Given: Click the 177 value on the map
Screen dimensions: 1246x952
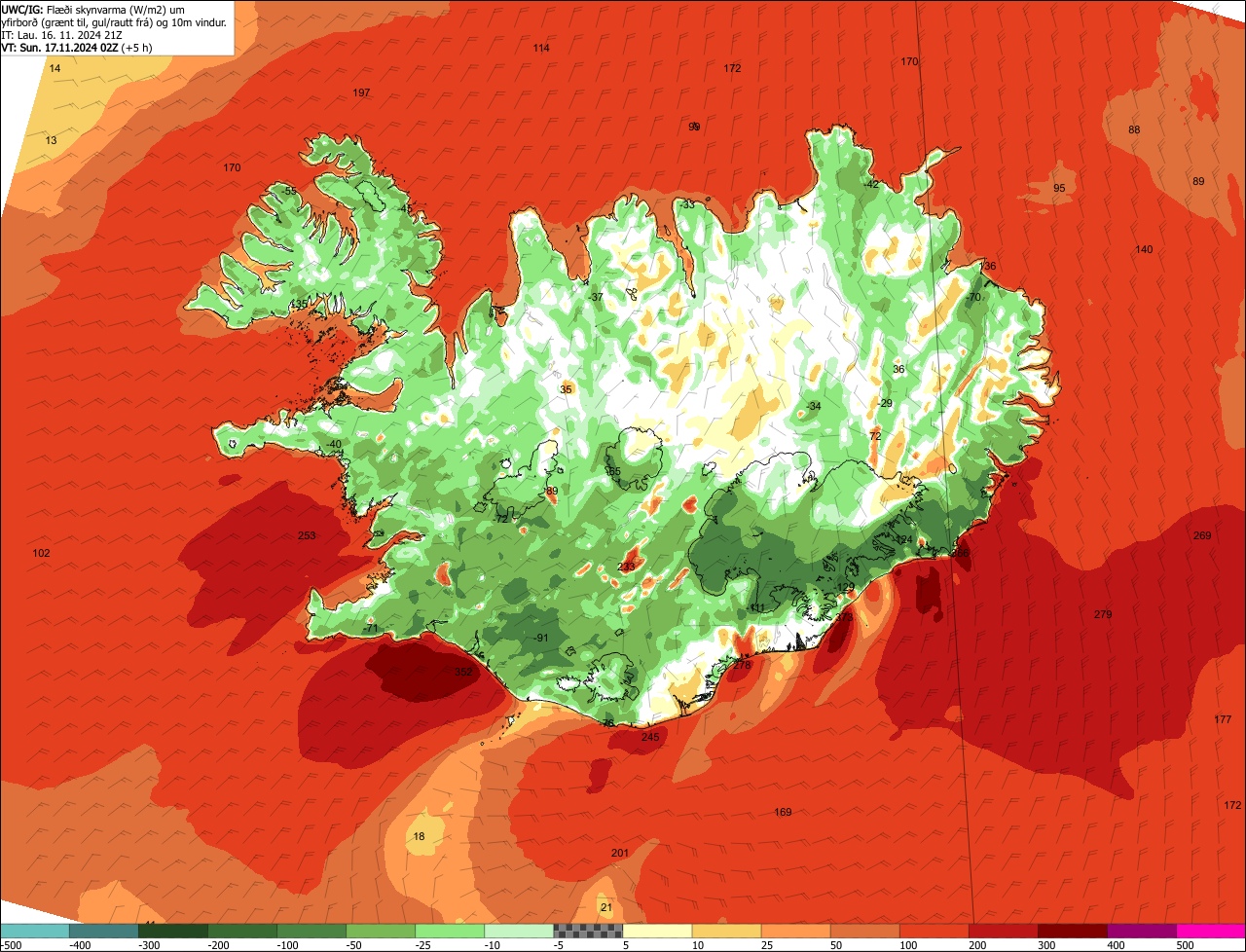Looking at the screenshot, I should pyautogui.click(x=1223, y=719).
